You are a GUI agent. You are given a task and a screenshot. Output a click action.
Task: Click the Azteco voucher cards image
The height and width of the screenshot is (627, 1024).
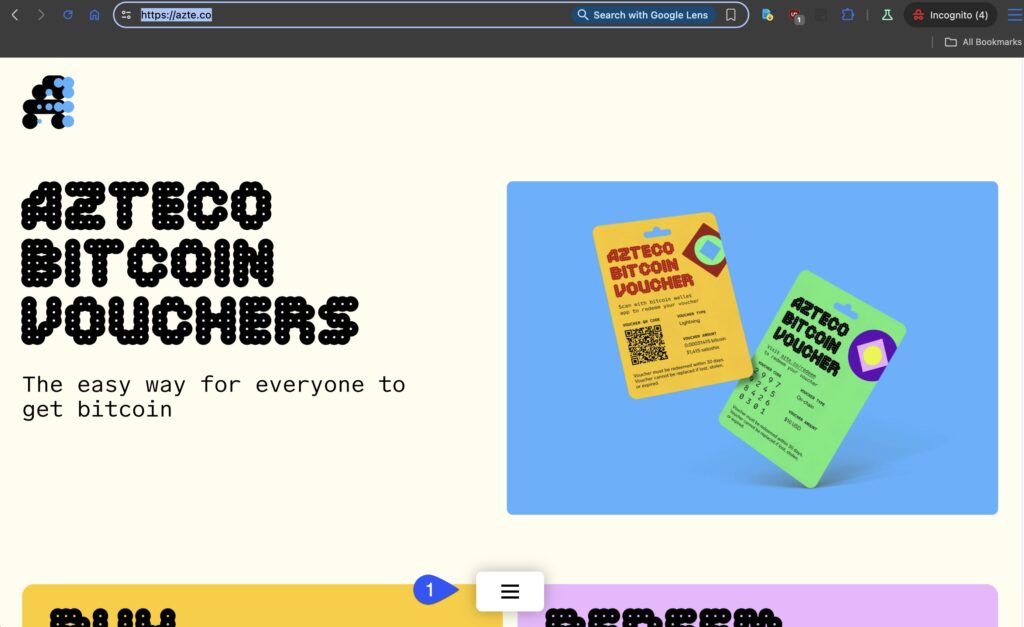coord(752,348)
